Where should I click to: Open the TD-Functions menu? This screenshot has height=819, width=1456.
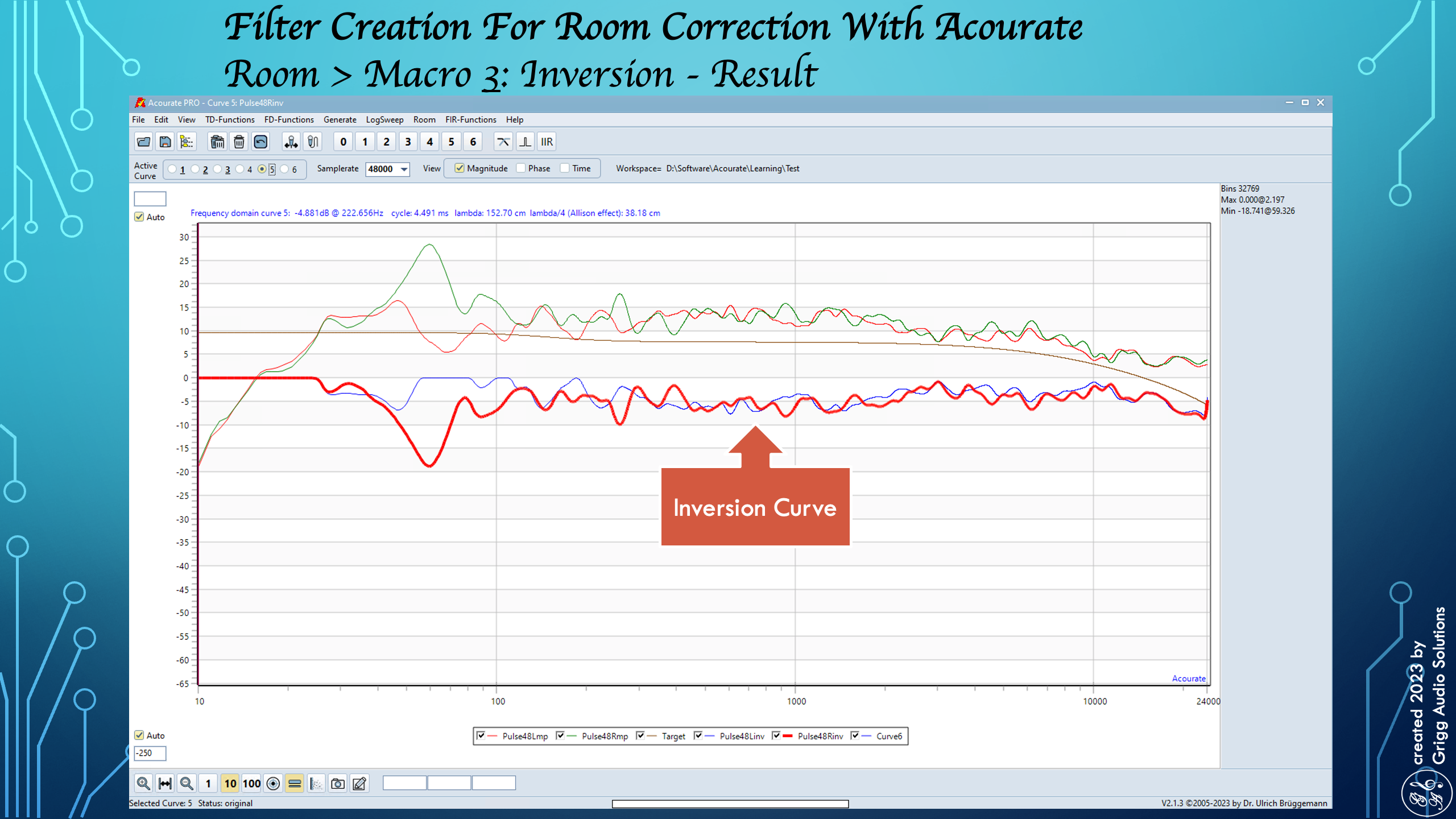click(230, 119)
